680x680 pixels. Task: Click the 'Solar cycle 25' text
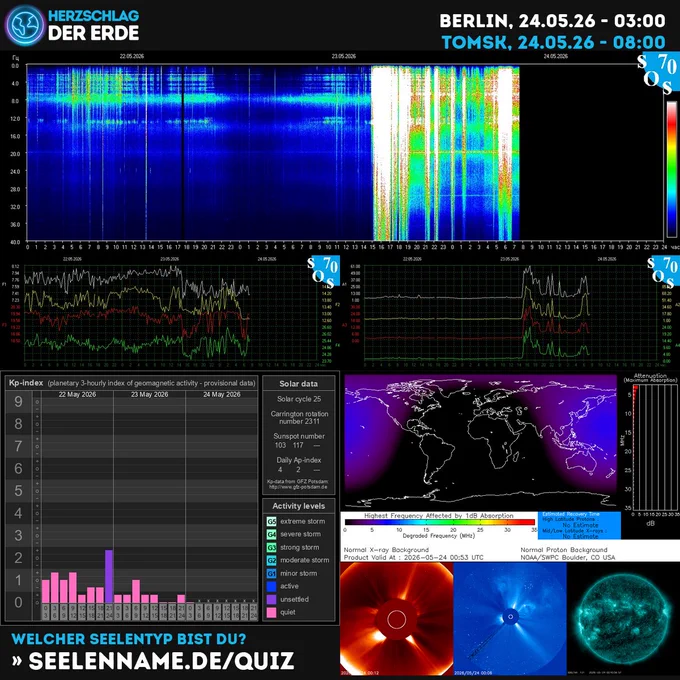pyautogui.click(x=299, y=399)
